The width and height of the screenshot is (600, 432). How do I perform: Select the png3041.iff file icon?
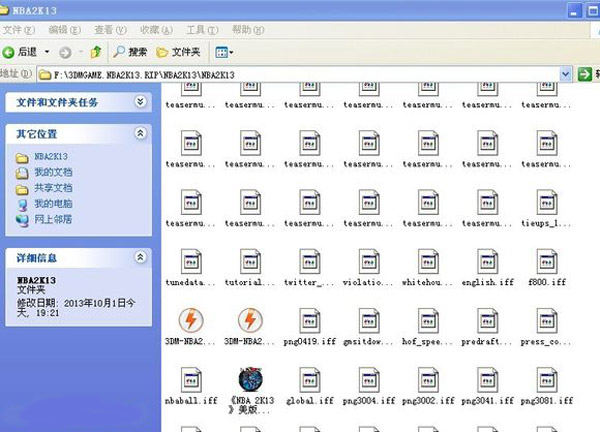pyautogui.click(x=488, y=380)
